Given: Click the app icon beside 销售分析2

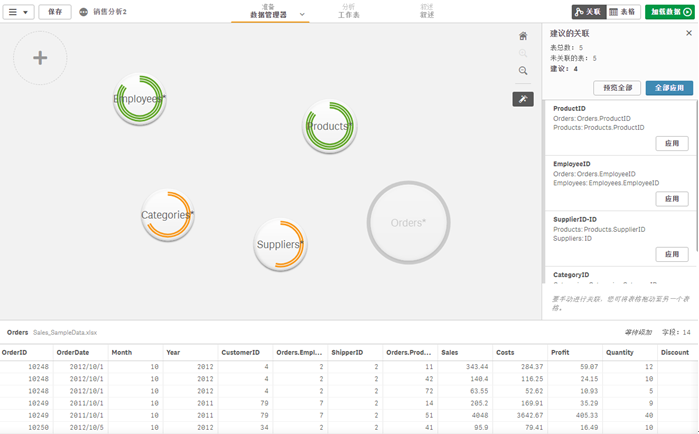Looking at the screenshot, I should point(83,12).
